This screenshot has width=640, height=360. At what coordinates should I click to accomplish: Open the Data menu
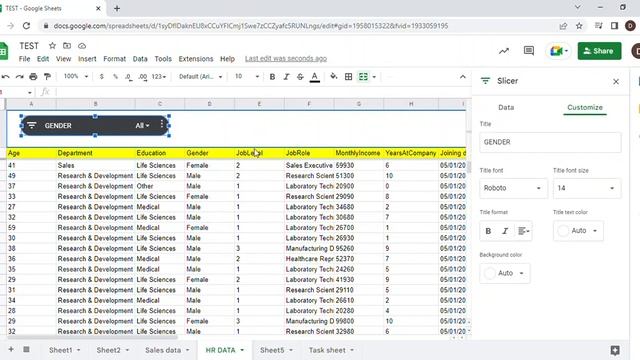pos(140,59)
